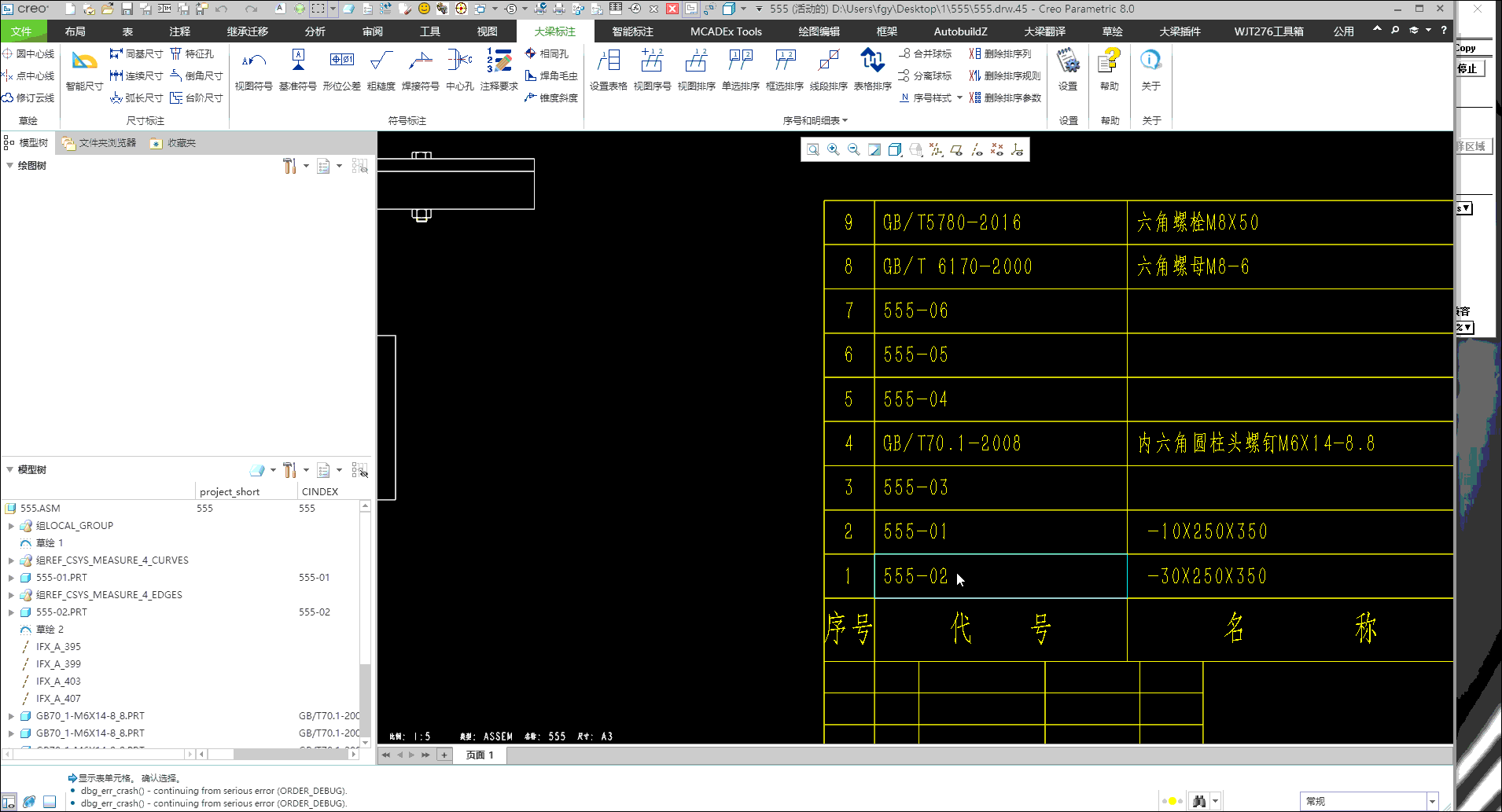Screen dimensions: 1502x812
Task: Collapse the 绘图树 drawing tree panel
Action: (9, 166)
